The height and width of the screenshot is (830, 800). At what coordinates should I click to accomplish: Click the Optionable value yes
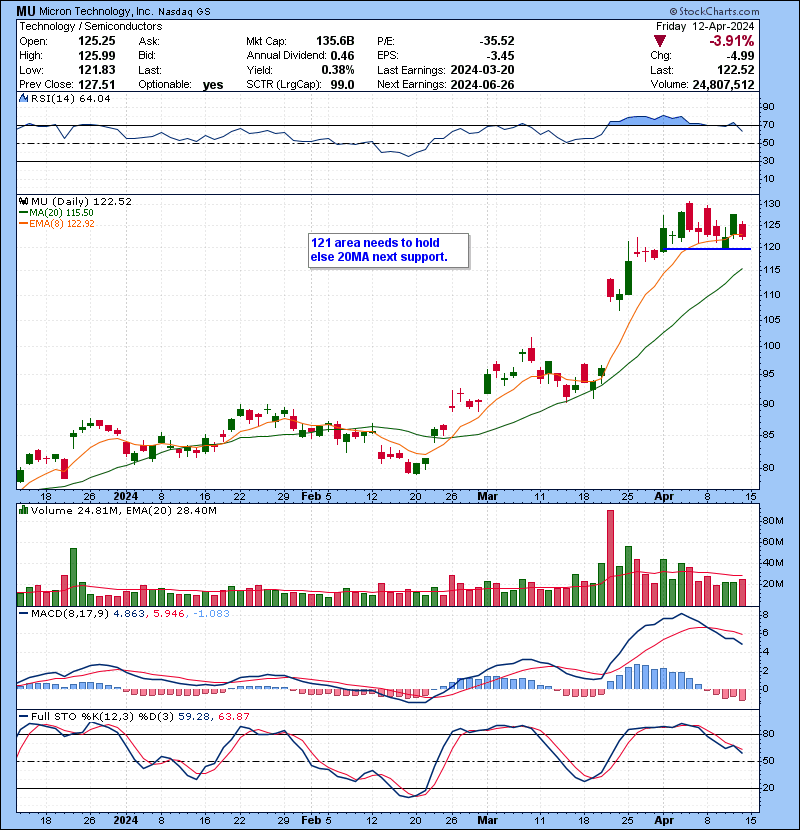click(x=213, y=85)
